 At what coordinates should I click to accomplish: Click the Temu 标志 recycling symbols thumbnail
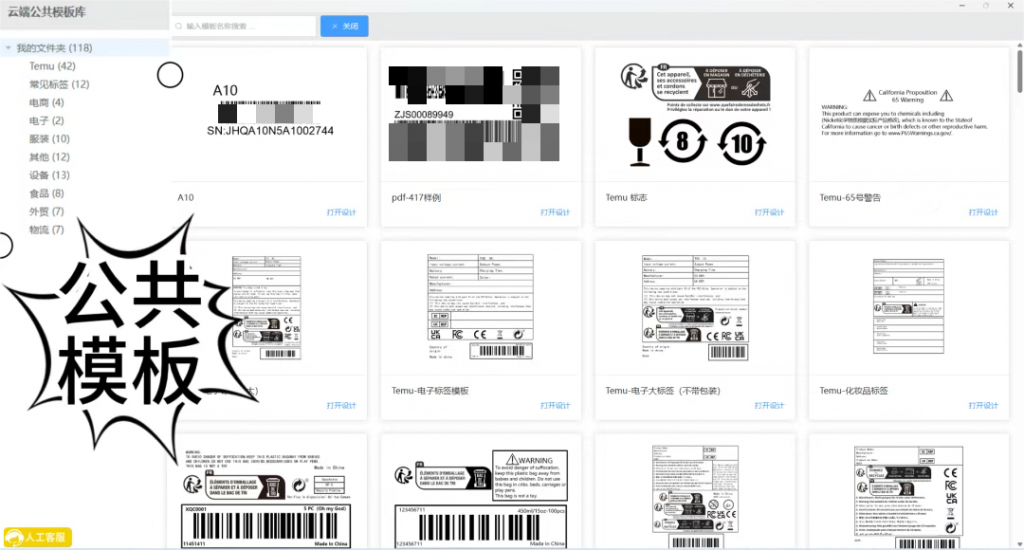click(695, 114)
